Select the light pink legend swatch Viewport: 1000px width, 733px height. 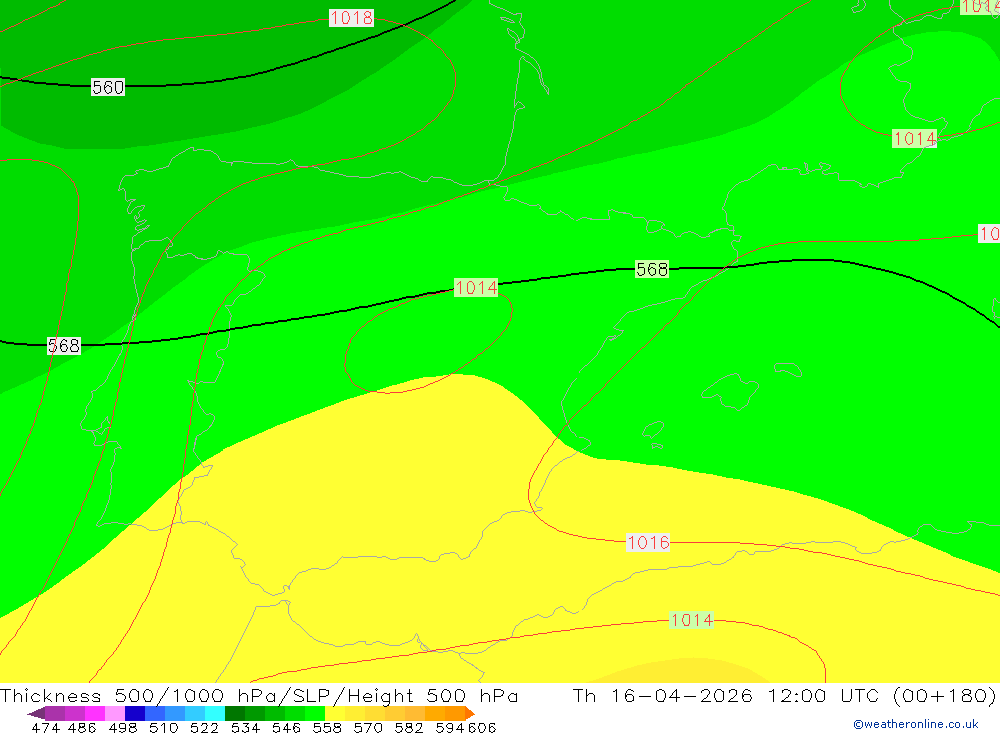point(115,713)
